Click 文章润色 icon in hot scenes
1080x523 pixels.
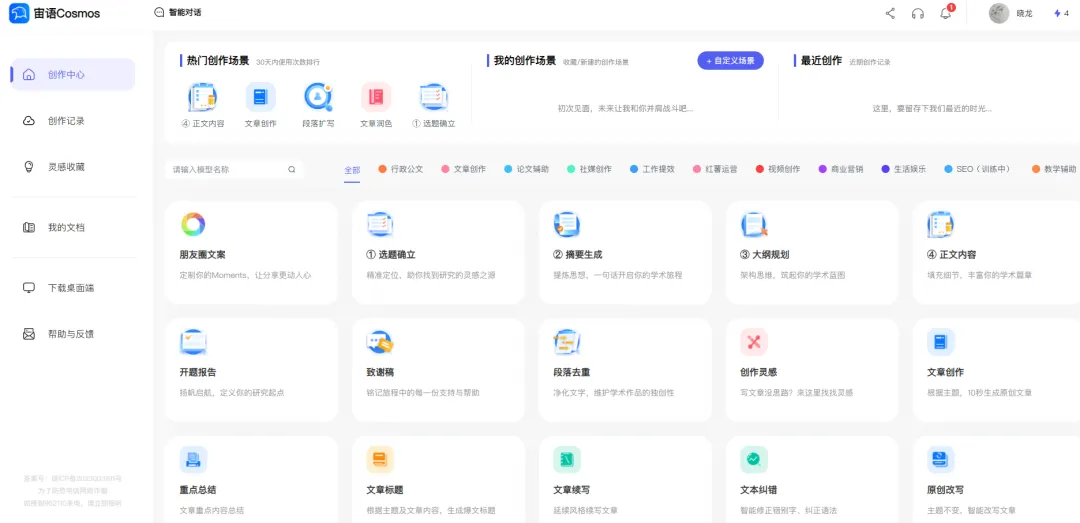click(x=376, y=97)
